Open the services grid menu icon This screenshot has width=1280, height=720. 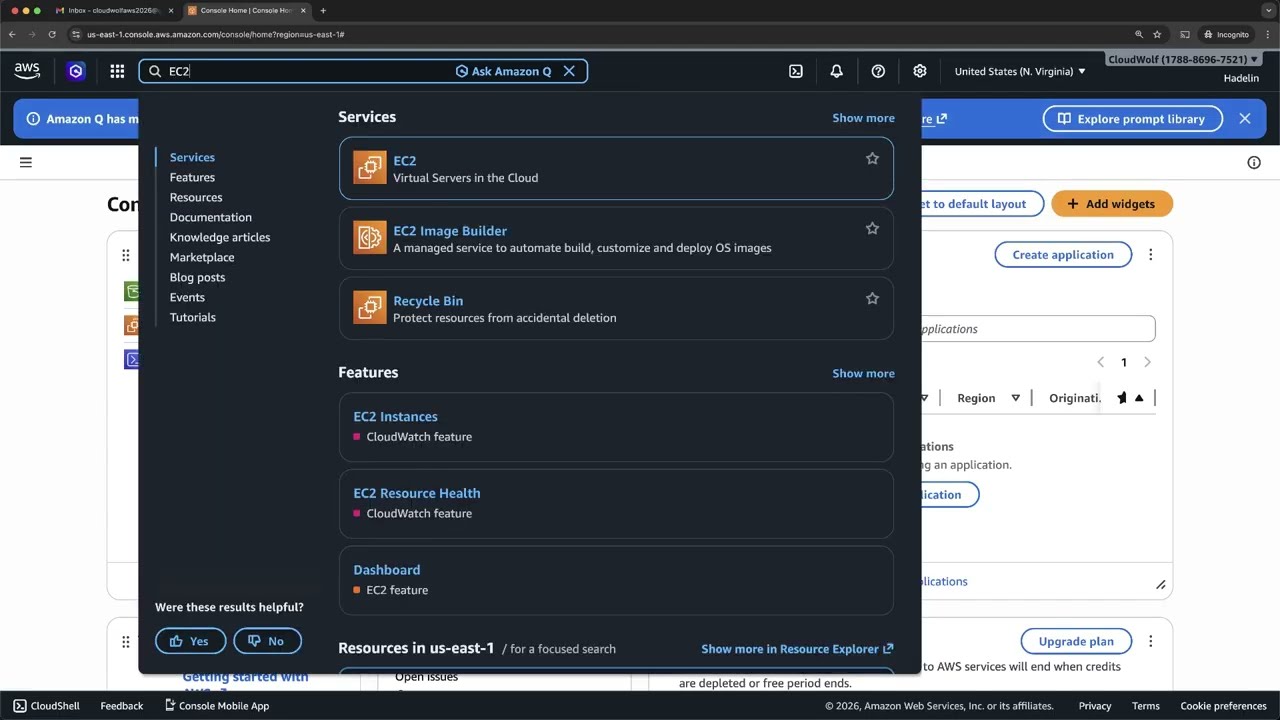coord(117,71)
